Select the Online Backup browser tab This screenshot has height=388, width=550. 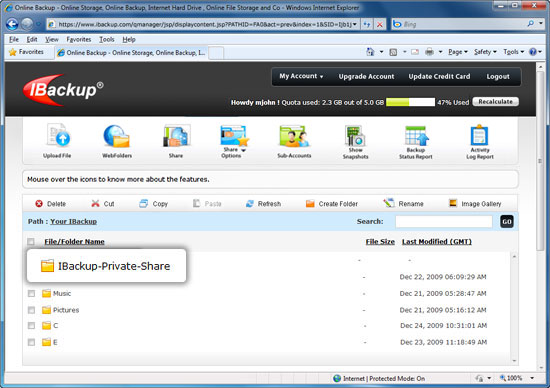[x=131, y=53]
